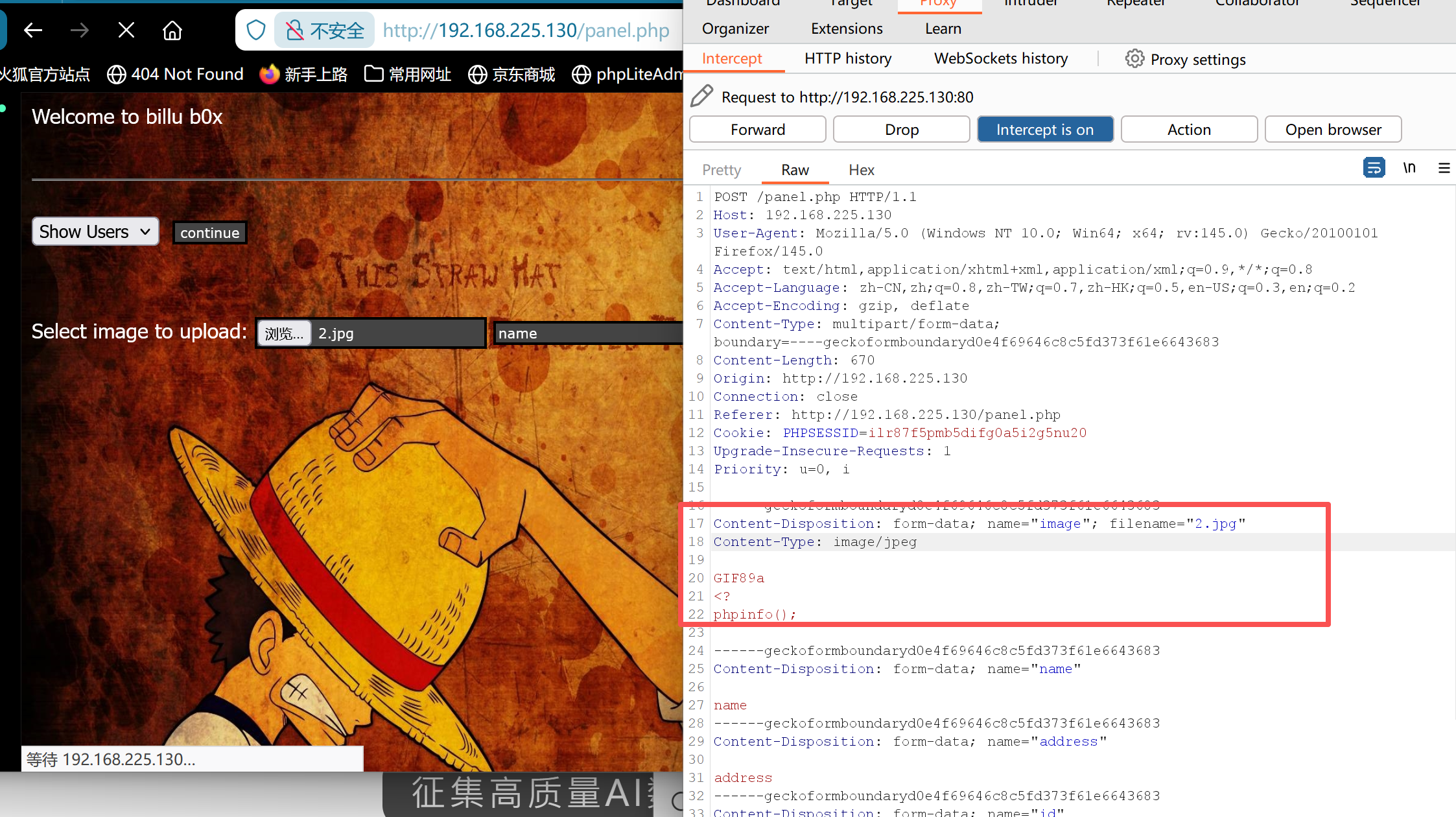
Task: Click the browser home icon
Action: click(172, 30)
